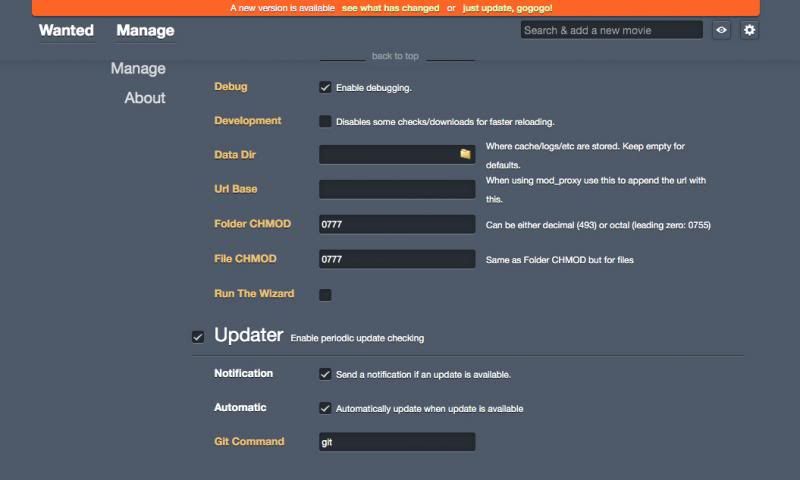800x480 pixels.
Task: Disable the Enable debugging checkbox
Action: tap(325, 87)
